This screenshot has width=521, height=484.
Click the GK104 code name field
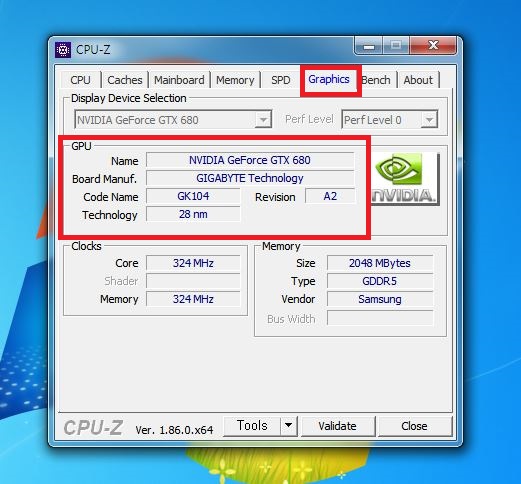coord(193,196)
